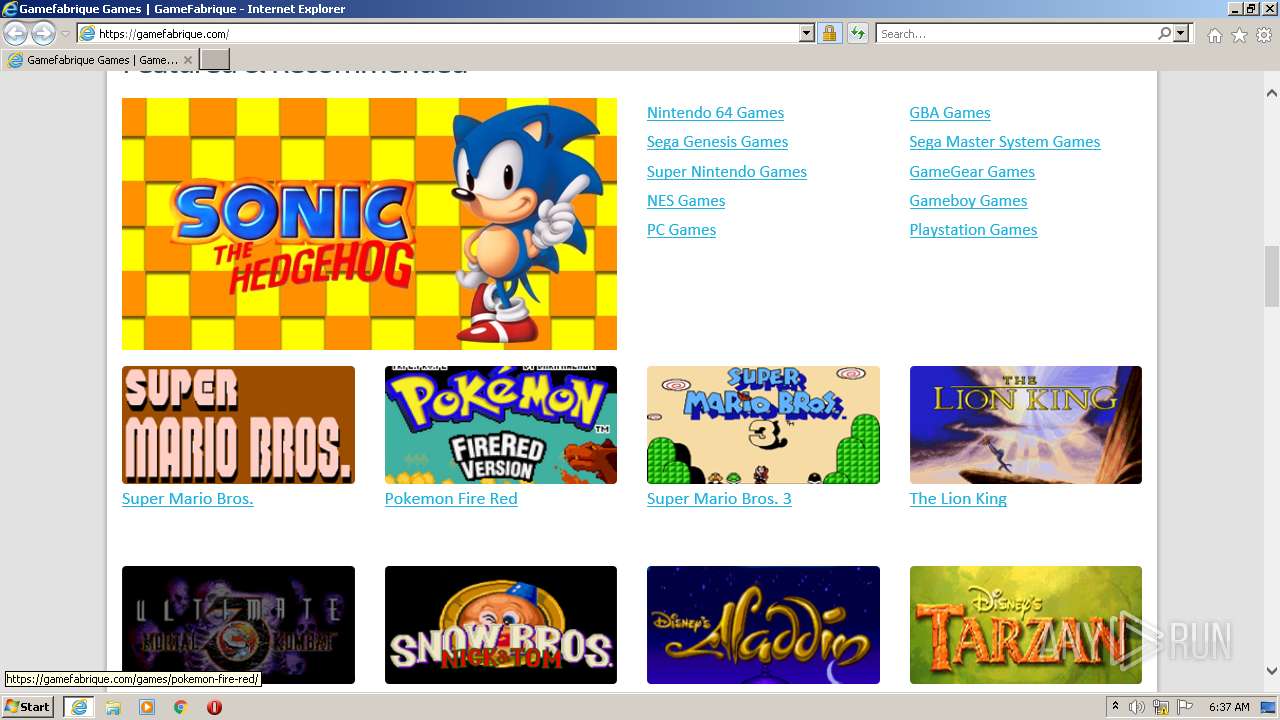Viewport: 1280px width, 720px height.
Task: Click Snow Bros. thumbnail image
Action: click(501, 625)
